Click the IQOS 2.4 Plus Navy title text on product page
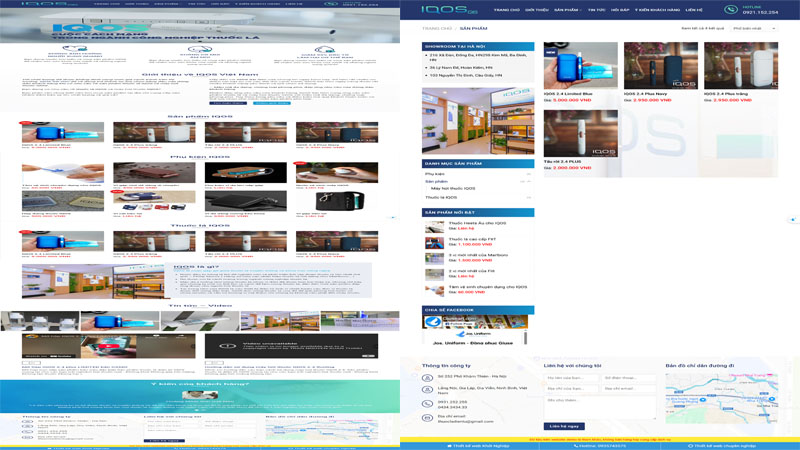 (x=645, y=94)
